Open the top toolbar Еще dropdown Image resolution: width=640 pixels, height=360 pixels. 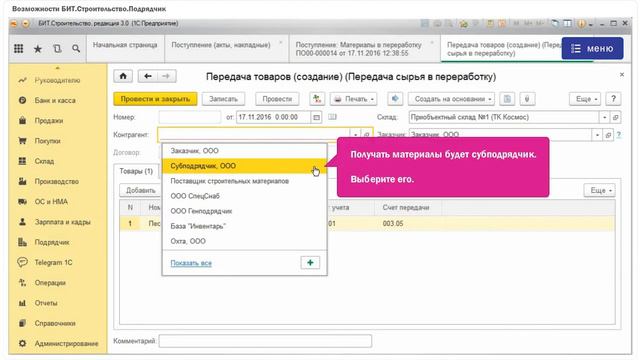coord(585,99)
